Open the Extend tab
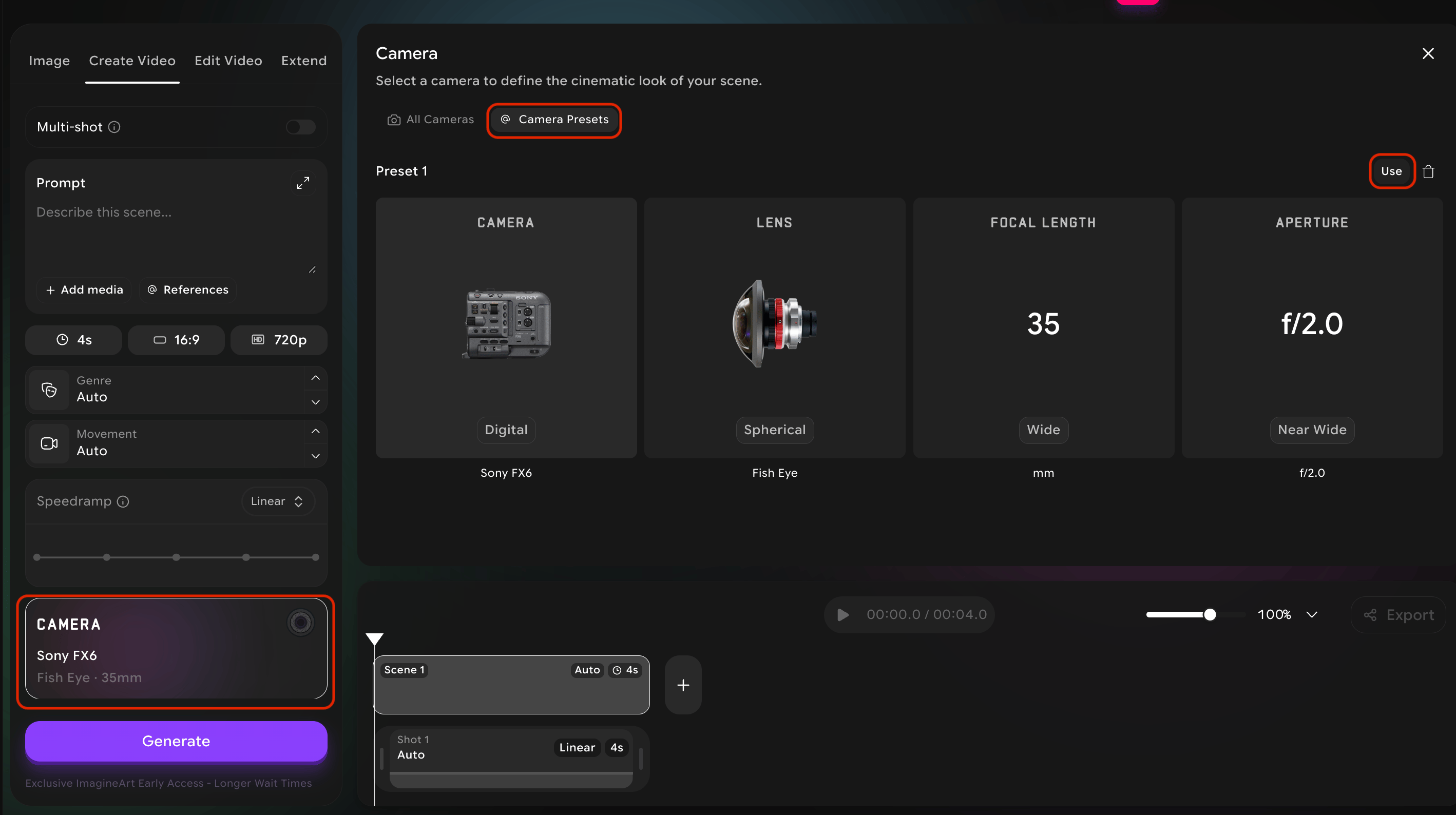The image size is (1456, 815). click(x=304, y=61)
